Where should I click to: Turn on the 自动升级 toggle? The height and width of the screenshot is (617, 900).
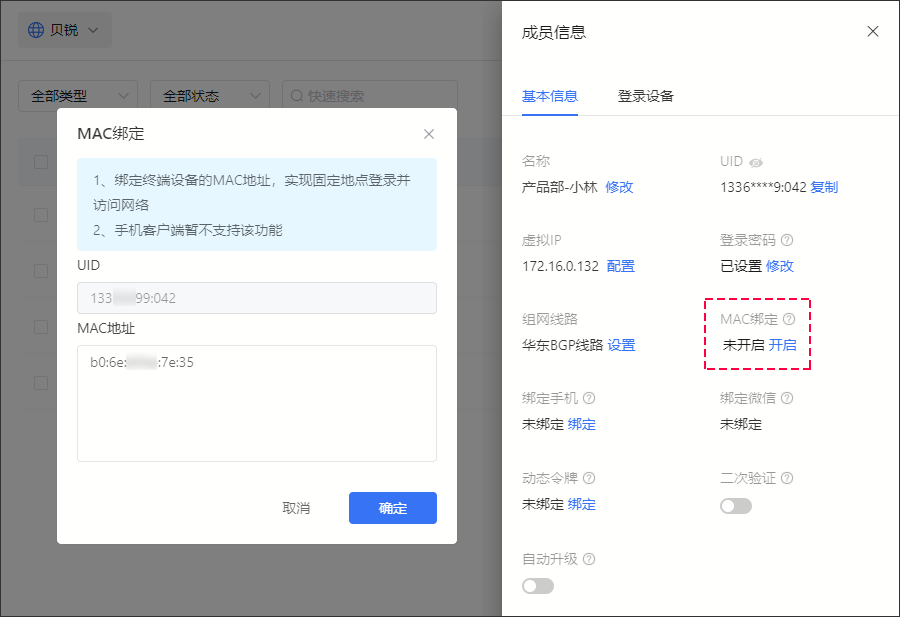[538, 586]
